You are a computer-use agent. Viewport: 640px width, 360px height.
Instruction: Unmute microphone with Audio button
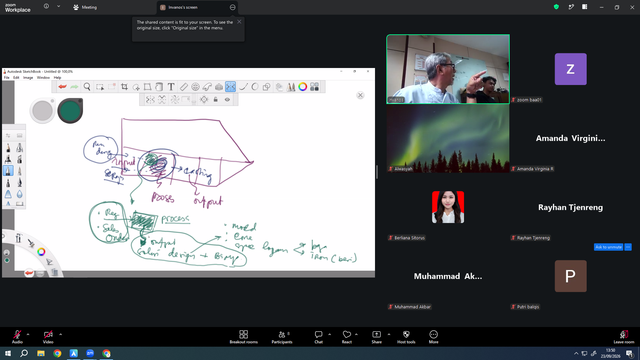(x=17, y=337)
